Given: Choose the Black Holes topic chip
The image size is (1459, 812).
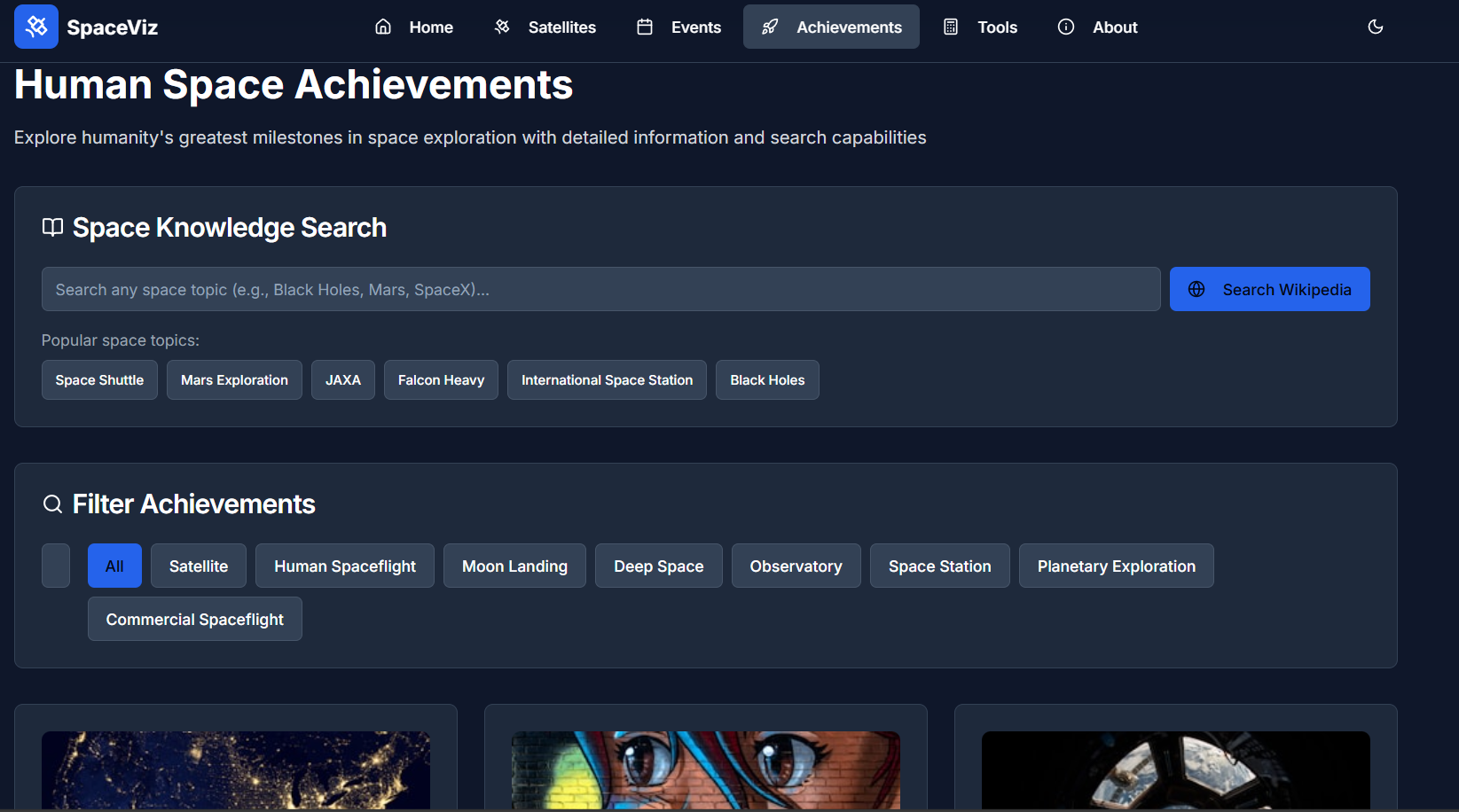Looking at the screenshot, I should point(767,379).
